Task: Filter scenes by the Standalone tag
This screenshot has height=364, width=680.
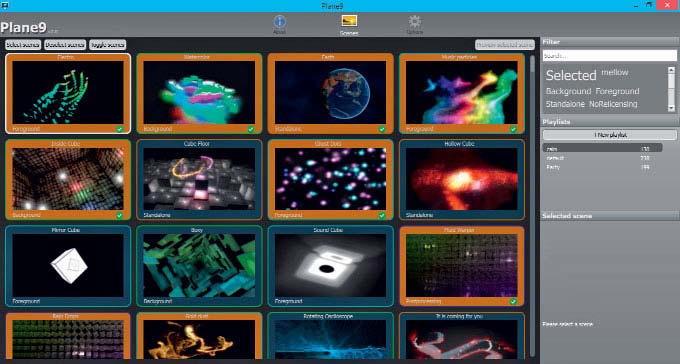Action: click(x=565, y=104)
